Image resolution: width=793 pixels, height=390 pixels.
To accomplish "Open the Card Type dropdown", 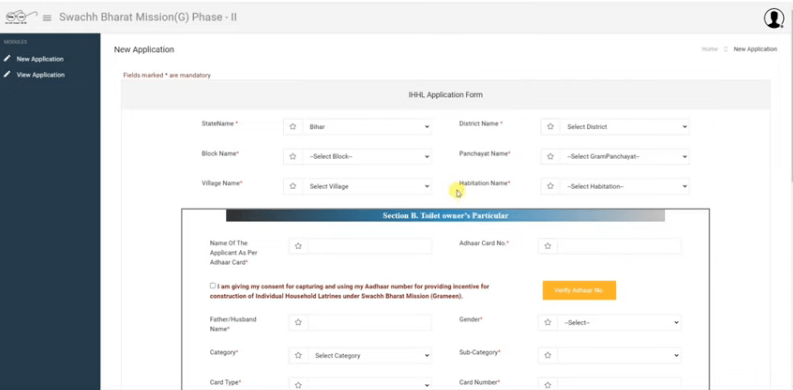I will (370, 385).
